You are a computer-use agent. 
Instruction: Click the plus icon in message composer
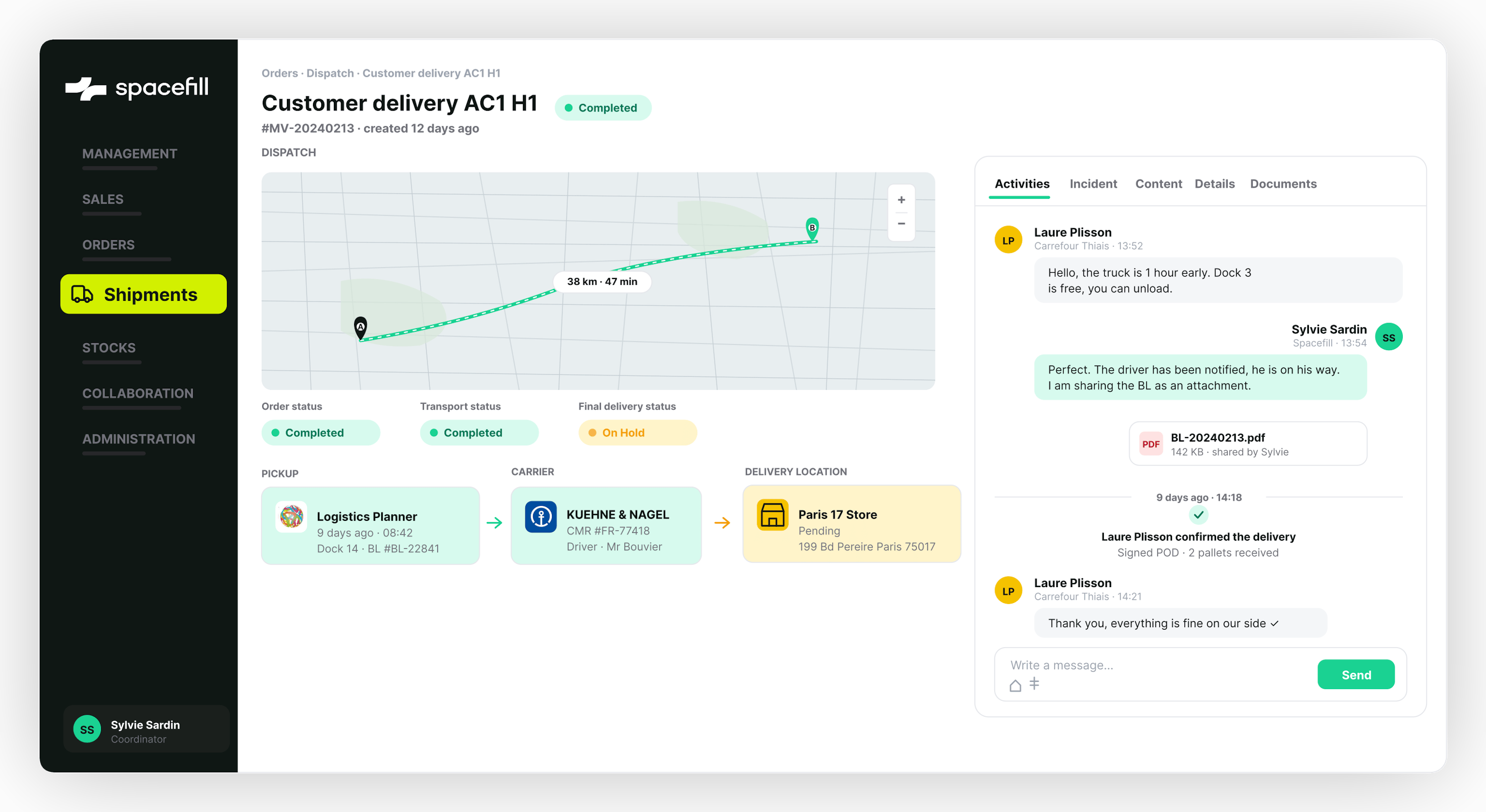1034,684
